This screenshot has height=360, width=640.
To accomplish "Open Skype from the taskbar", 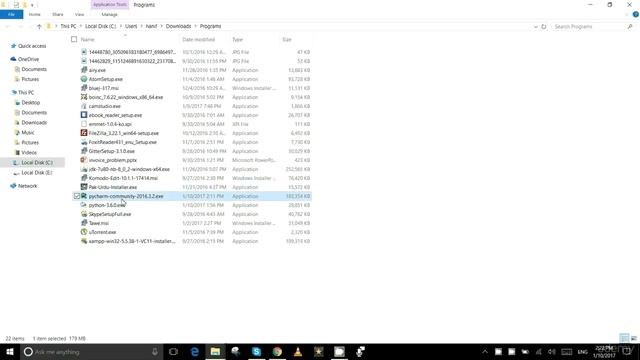I will (256, 351).
